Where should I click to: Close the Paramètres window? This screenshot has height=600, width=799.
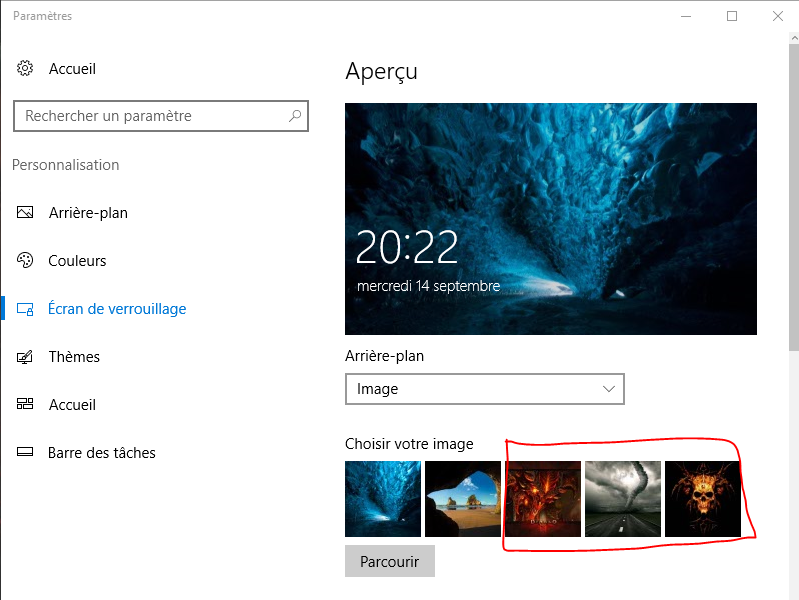(778, 16)
